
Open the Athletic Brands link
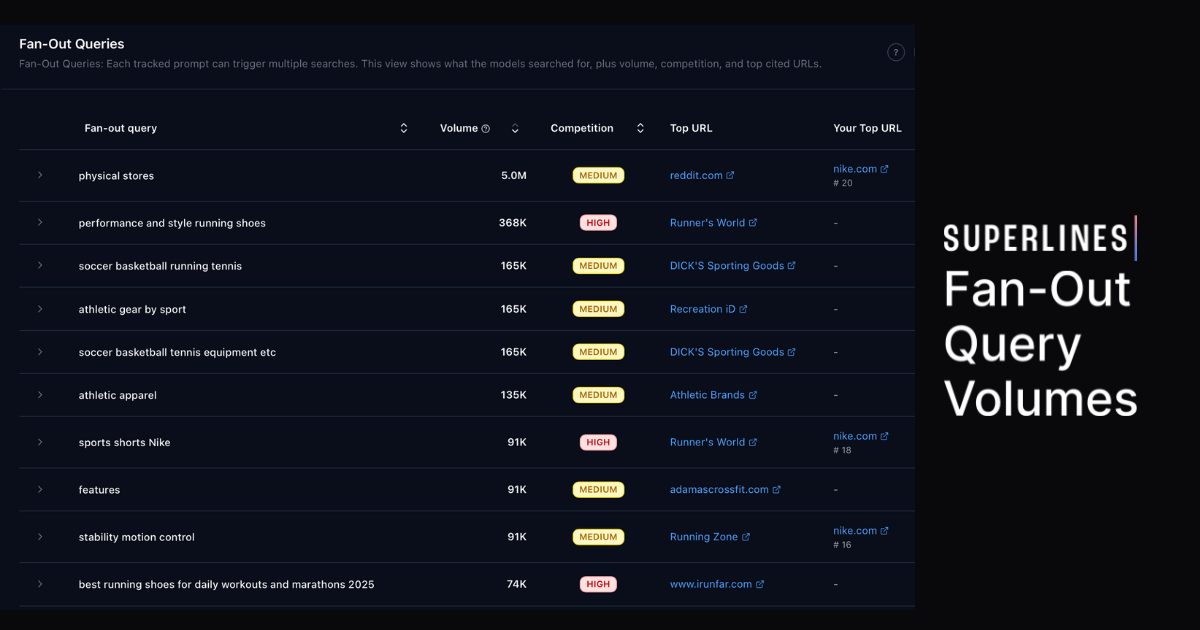(x=709, y=394)
